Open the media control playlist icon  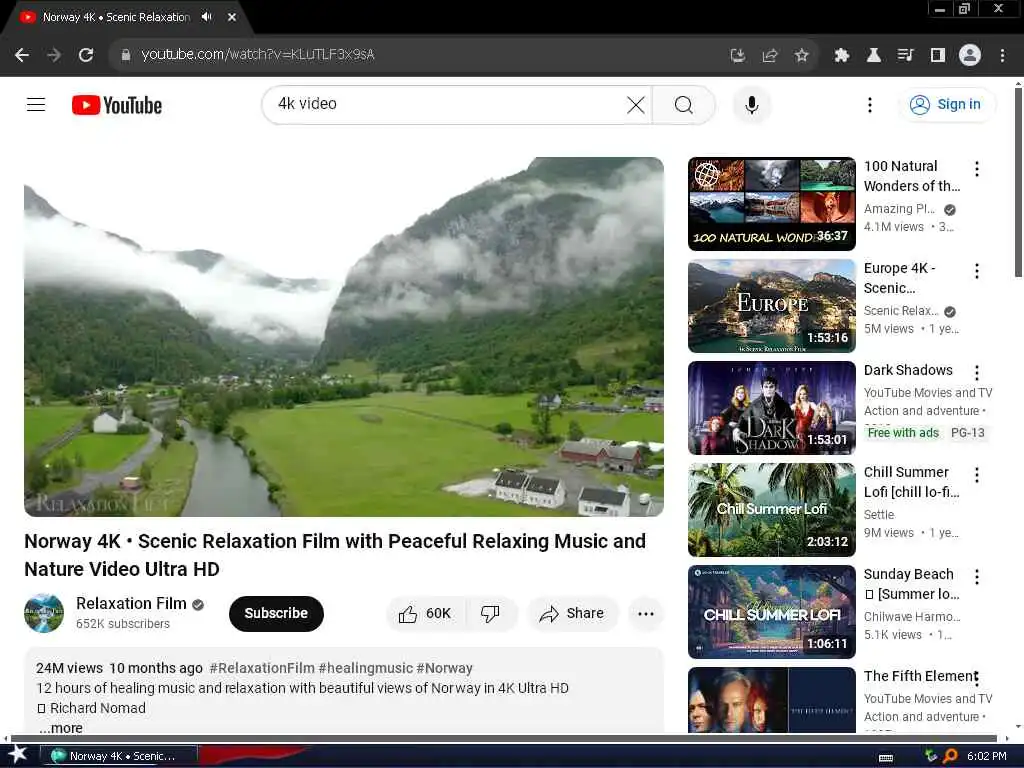pyautogui.click(x=905, y=55)
